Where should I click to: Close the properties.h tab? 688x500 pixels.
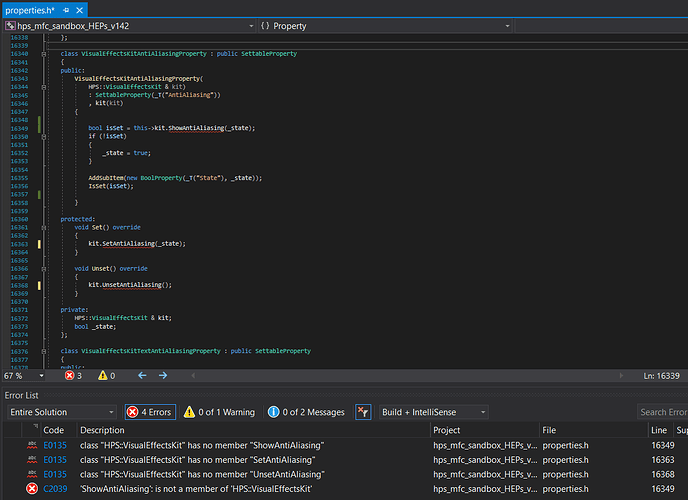pyautogui.click(x=79, y=10)
